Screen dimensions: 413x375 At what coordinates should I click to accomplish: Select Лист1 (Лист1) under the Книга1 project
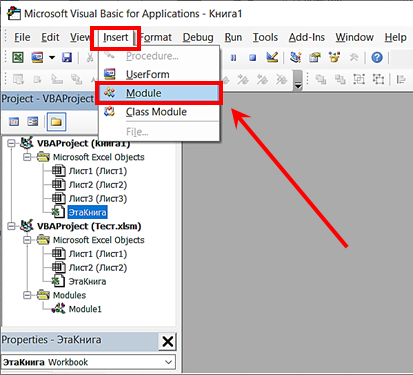pyautogui.click(x=98, y=171)
